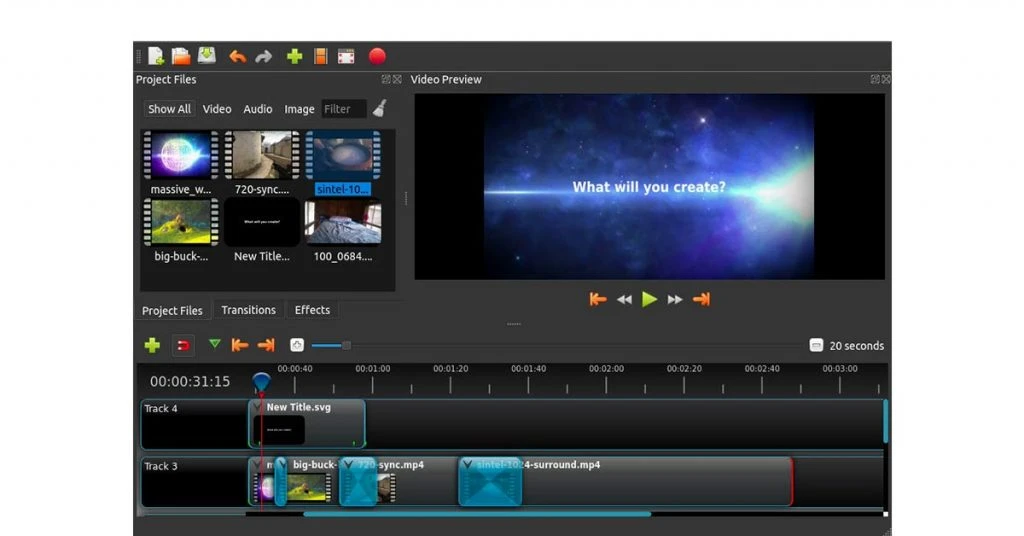
Task: Click the New Project icon
Action: [156, 56]
